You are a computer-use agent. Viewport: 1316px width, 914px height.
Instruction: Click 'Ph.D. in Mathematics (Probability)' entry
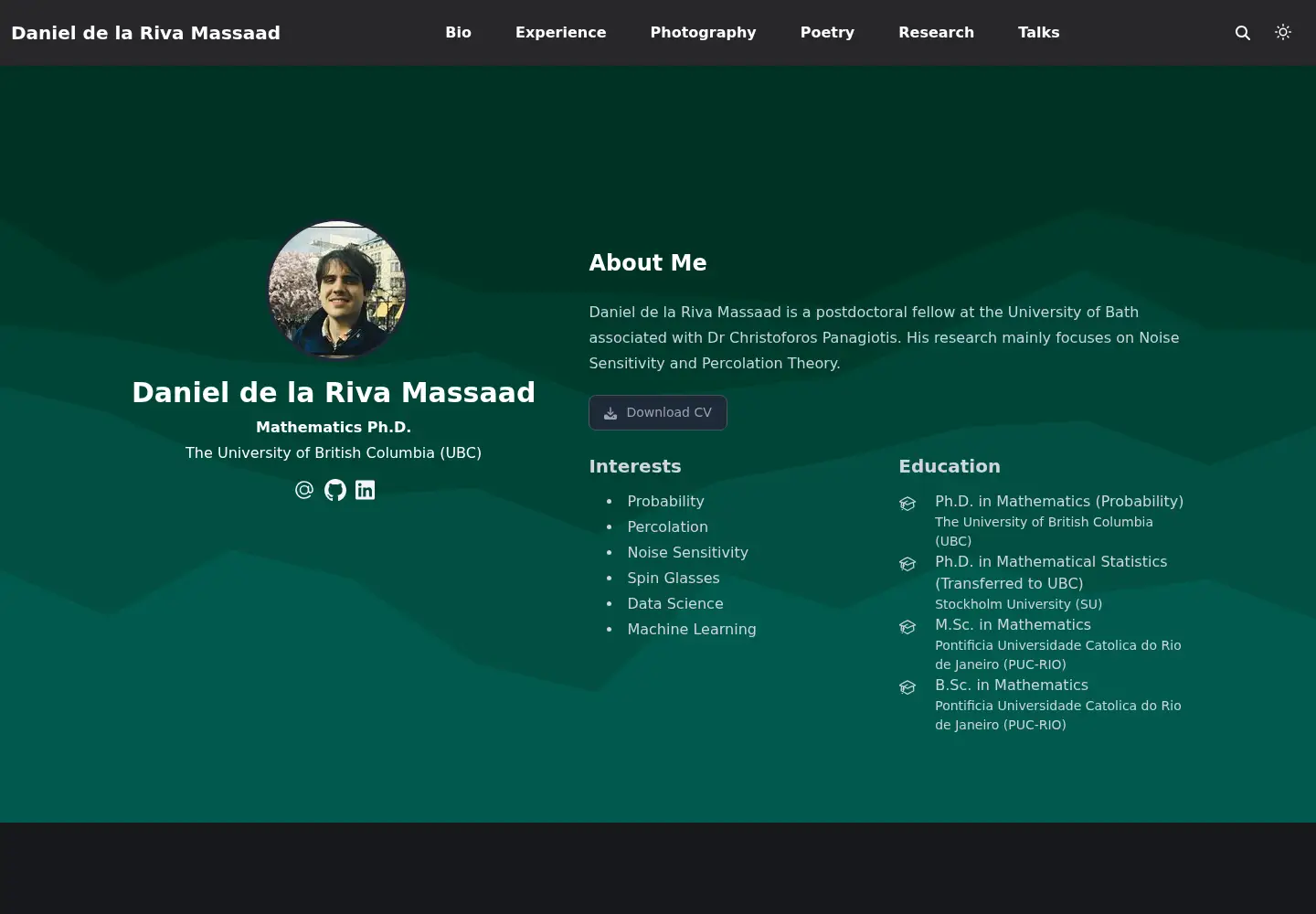(x=1059, y=501)
